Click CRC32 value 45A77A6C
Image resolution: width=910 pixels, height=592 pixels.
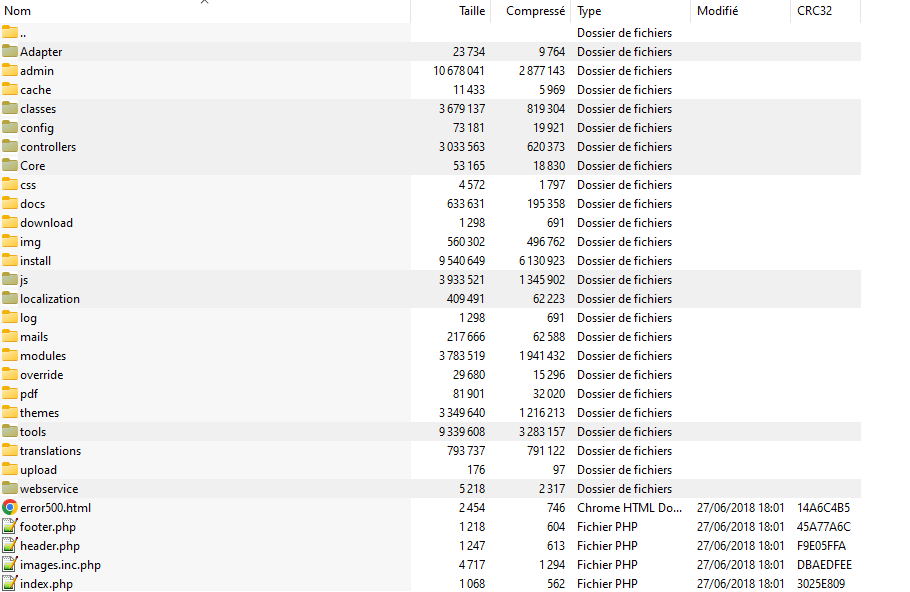click(x=824, y=527)
